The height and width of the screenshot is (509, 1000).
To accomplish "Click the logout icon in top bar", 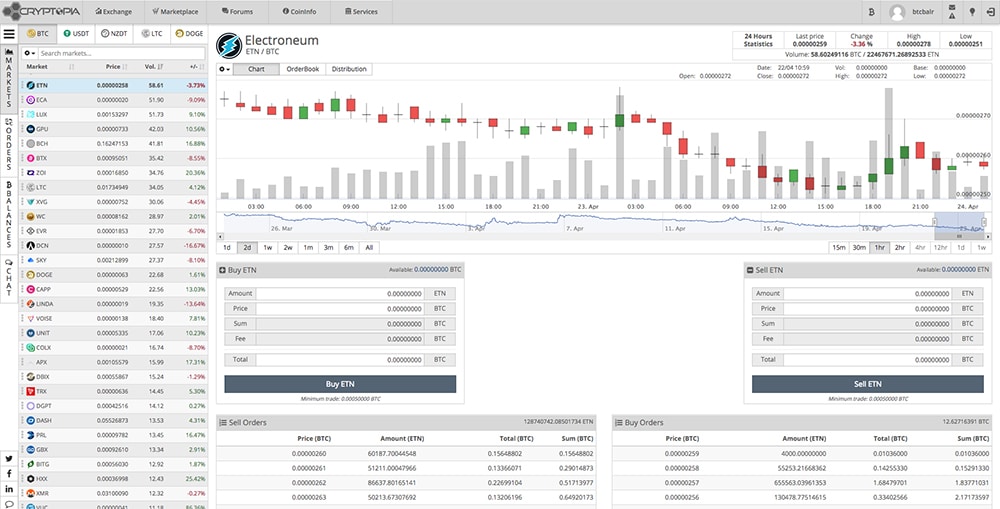I will [x=988, y=12].
